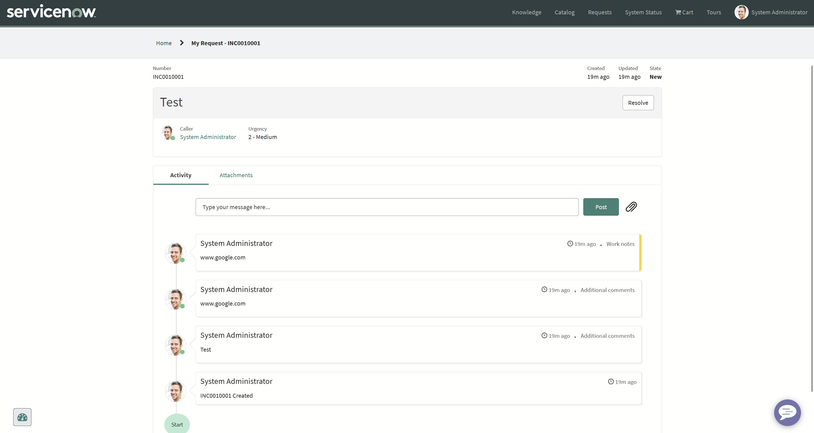The image size is (814, 433).
Task: Open the shopping Cart
Action: click(x=684, y=12)
